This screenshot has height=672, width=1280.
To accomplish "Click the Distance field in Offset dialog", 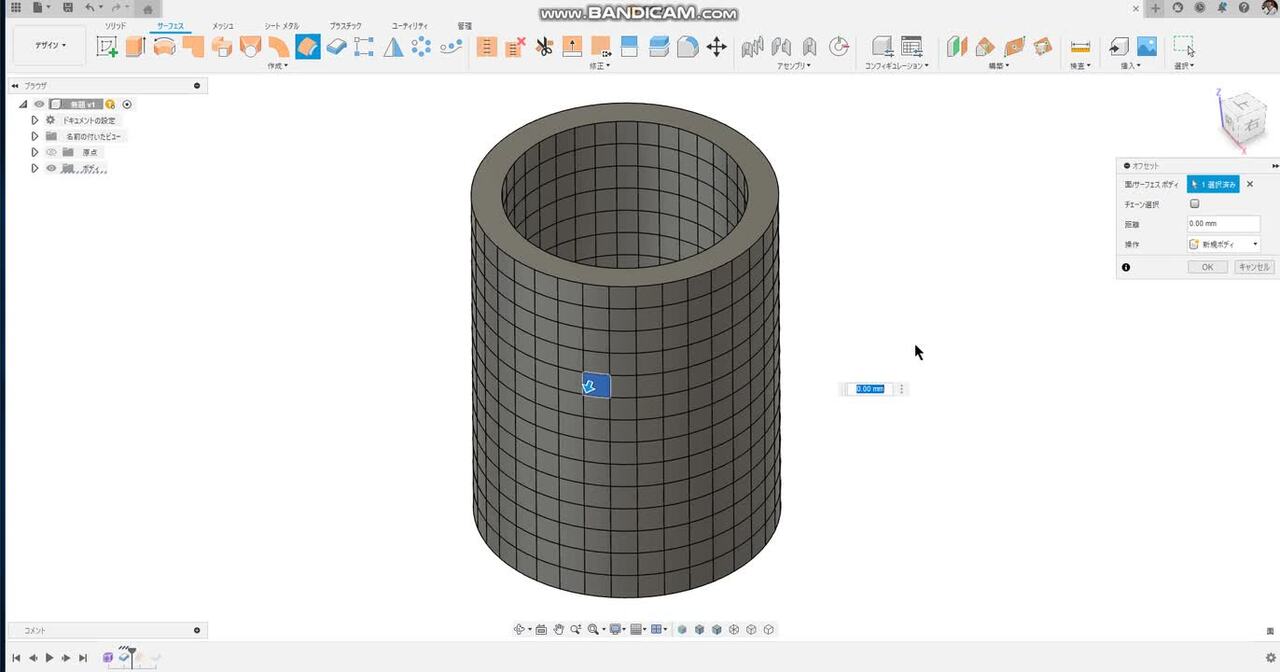I will click(x=1223, y=224).
